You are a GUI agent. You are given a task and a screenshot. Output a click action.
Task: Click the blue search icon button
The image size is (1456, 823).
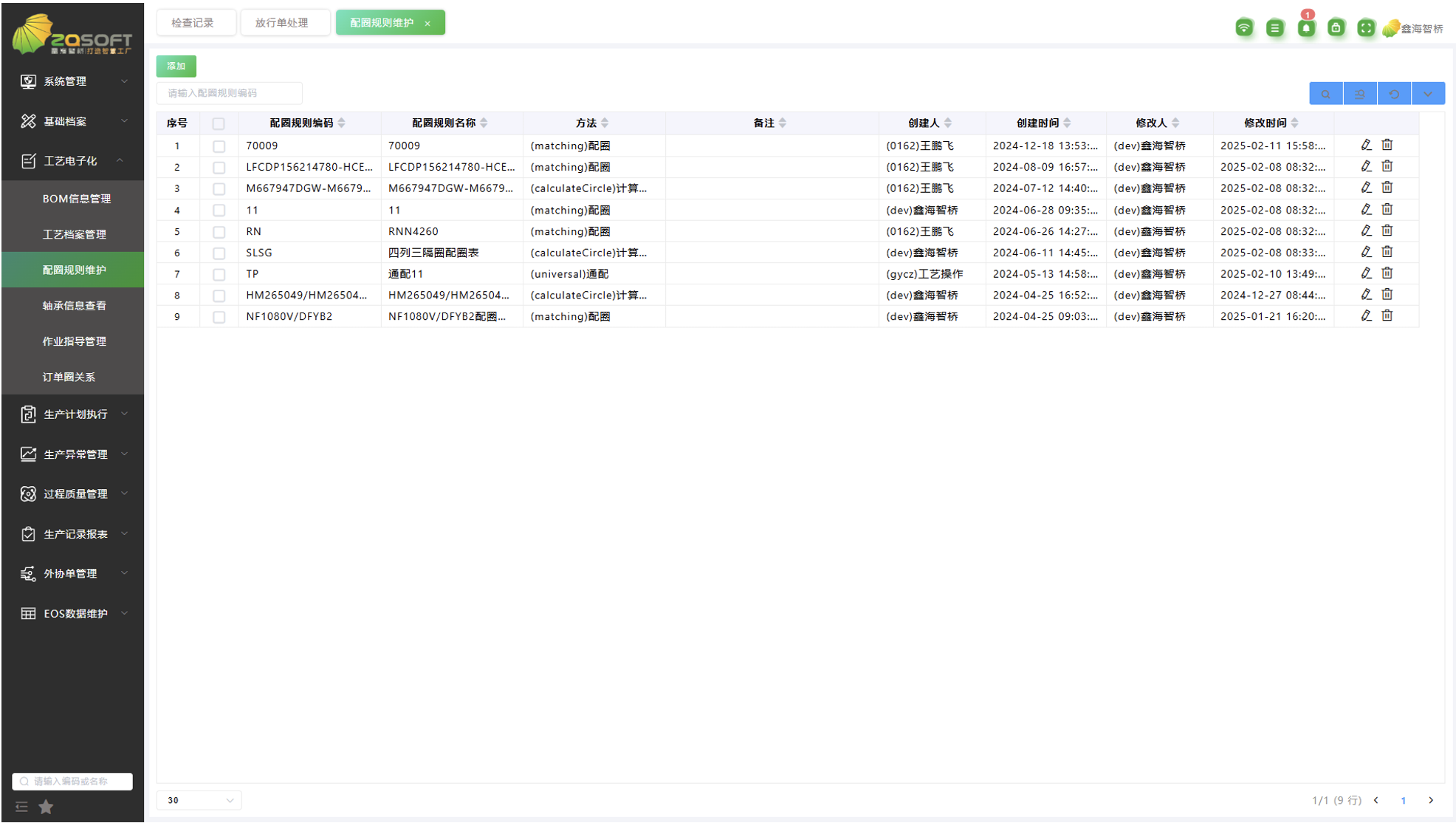click(x=1326, y=94)
